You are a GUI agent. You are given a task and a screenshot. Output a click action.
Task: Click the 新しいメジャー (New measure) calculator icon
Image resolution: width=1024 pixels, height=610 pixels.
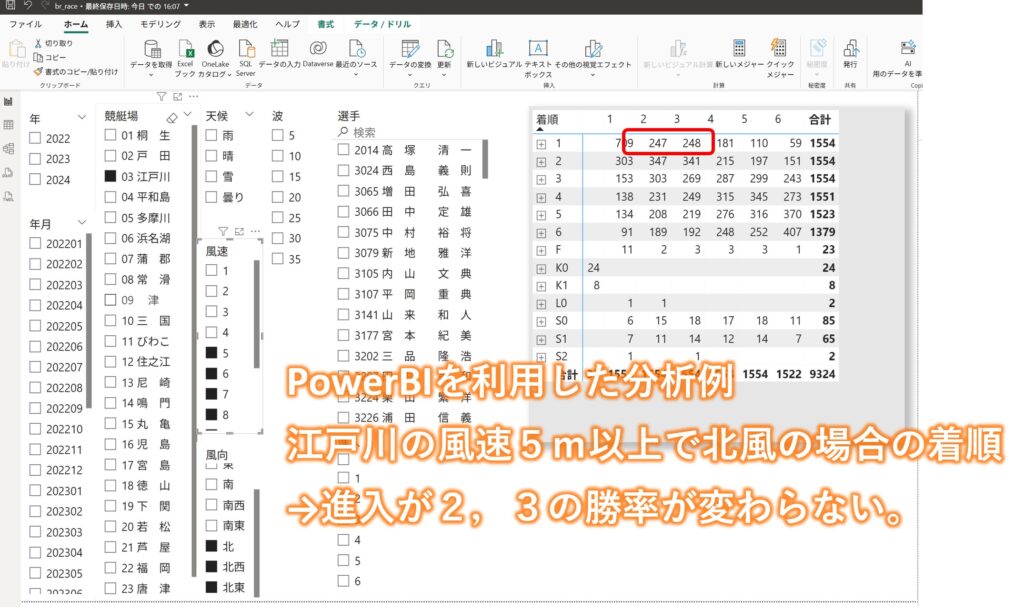click(x=739, y=48)
